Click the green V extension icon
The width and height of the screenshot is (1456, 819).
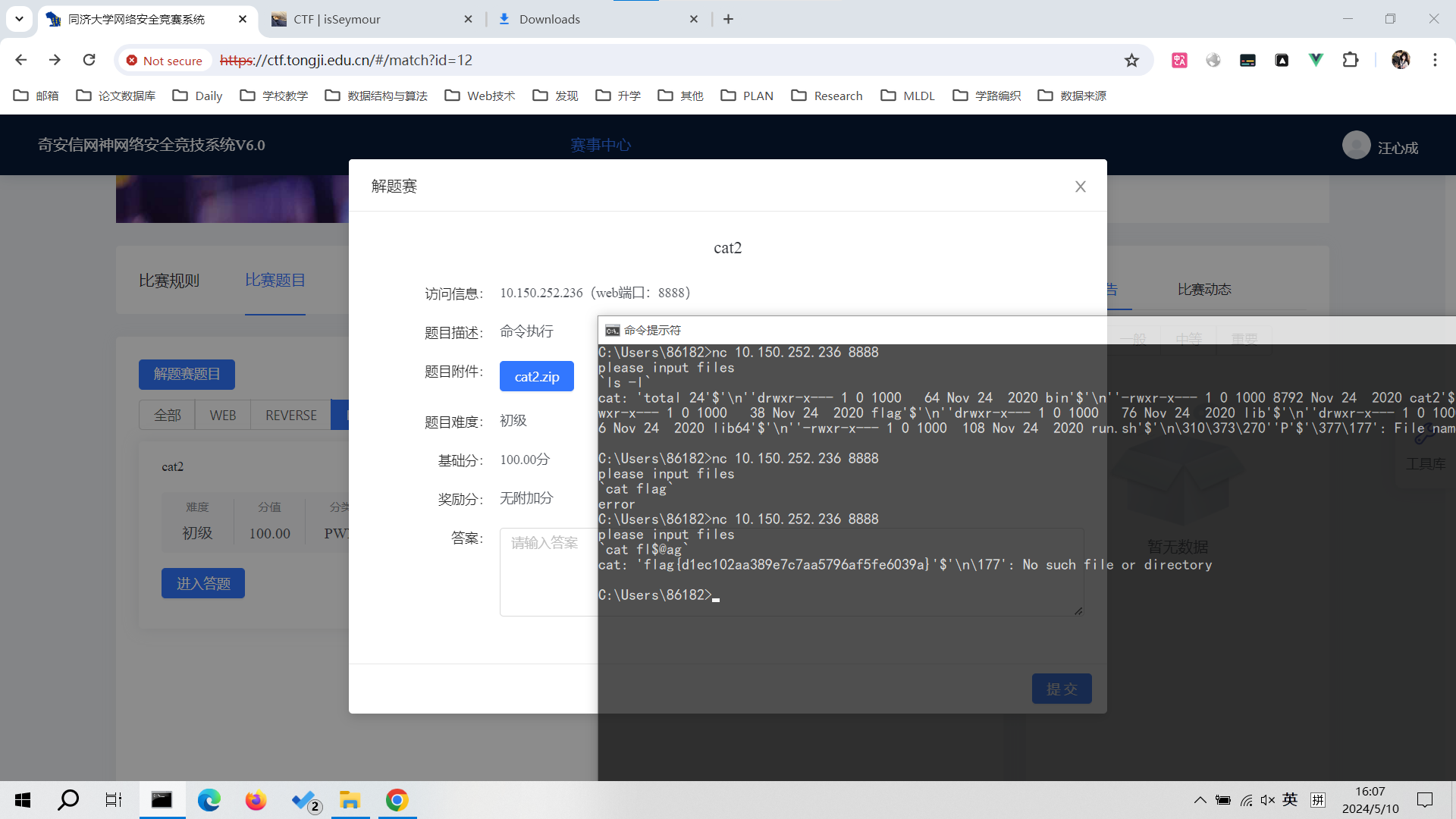click(1316, 60)
